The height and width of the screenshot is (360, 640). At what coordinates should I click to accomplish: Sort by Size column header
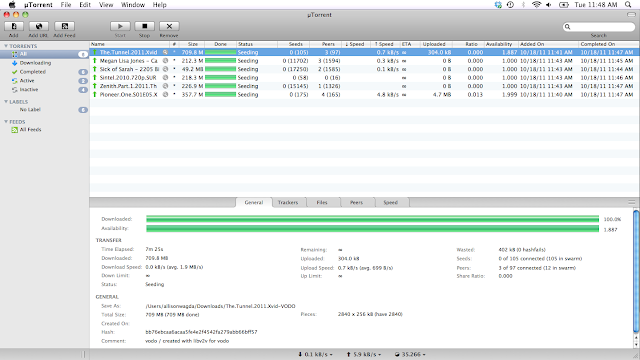coord(192,44)
